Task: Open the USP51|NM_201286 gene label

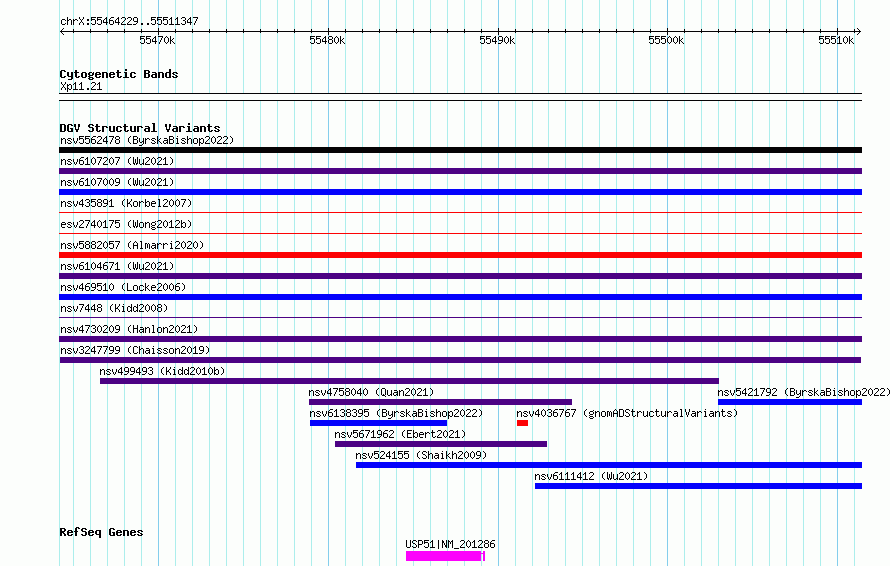Action: (450, 544)
